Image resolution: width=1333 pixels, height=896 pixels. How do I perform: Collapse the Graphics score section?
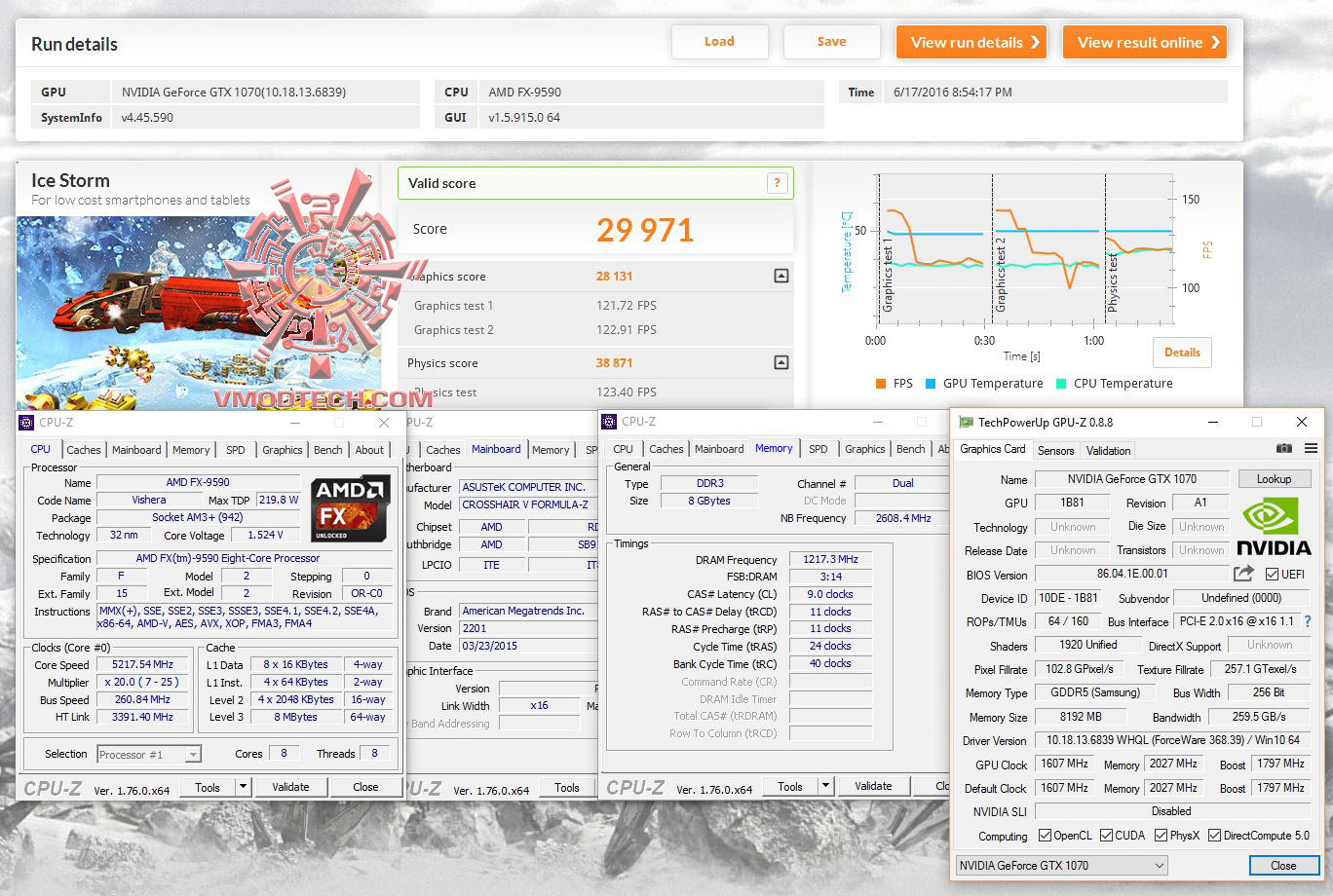781,276
